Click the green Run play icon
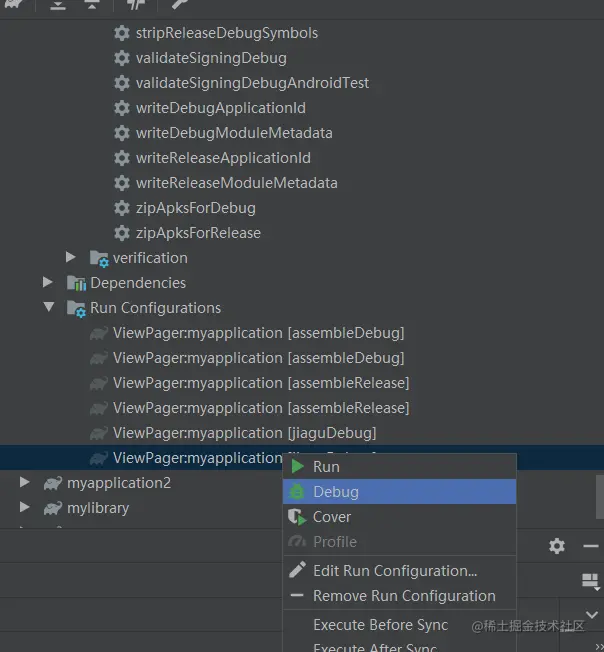604x652 pixels. coord(297,467)
